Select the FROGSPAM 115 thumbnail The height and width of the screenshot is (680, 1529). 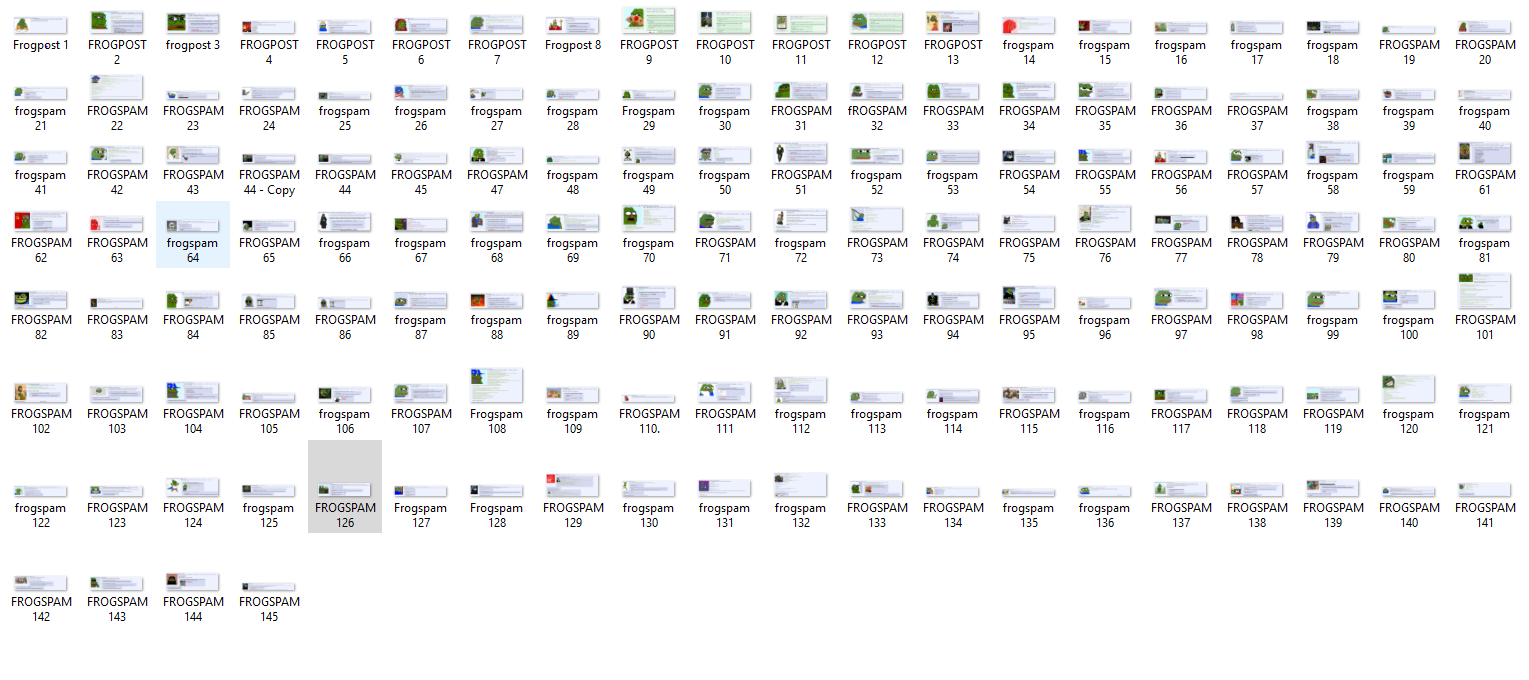click(x=1029, y=395)
